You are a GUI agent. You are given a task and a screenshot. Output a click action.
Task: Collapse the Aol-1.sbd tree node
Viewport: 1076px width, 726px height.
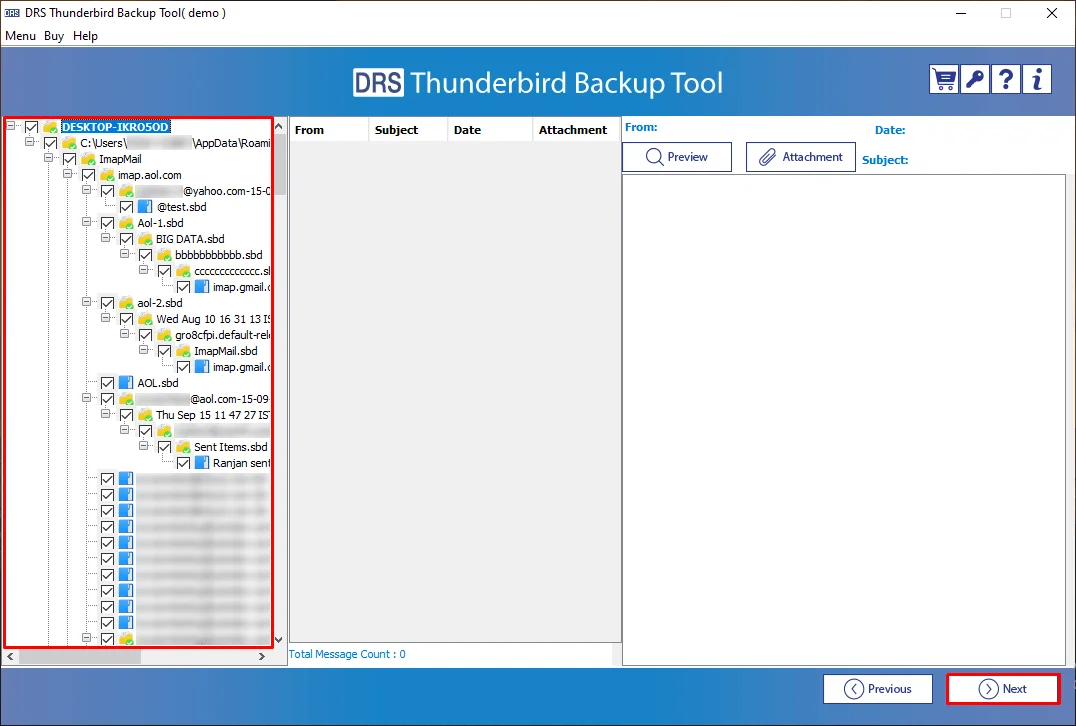(86, 222)
